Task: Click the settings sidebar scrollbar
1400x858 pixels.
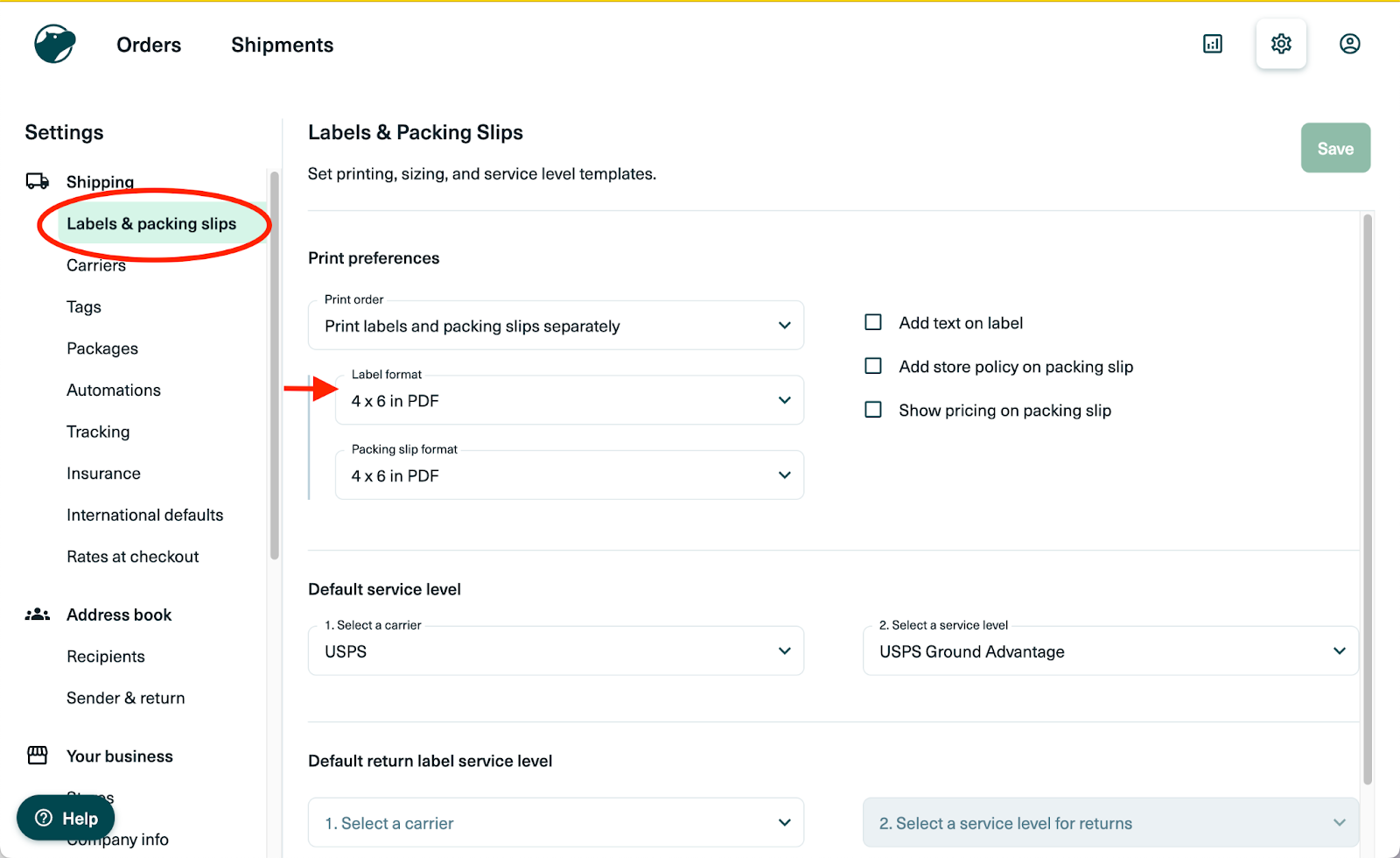Action: (275, 368)
